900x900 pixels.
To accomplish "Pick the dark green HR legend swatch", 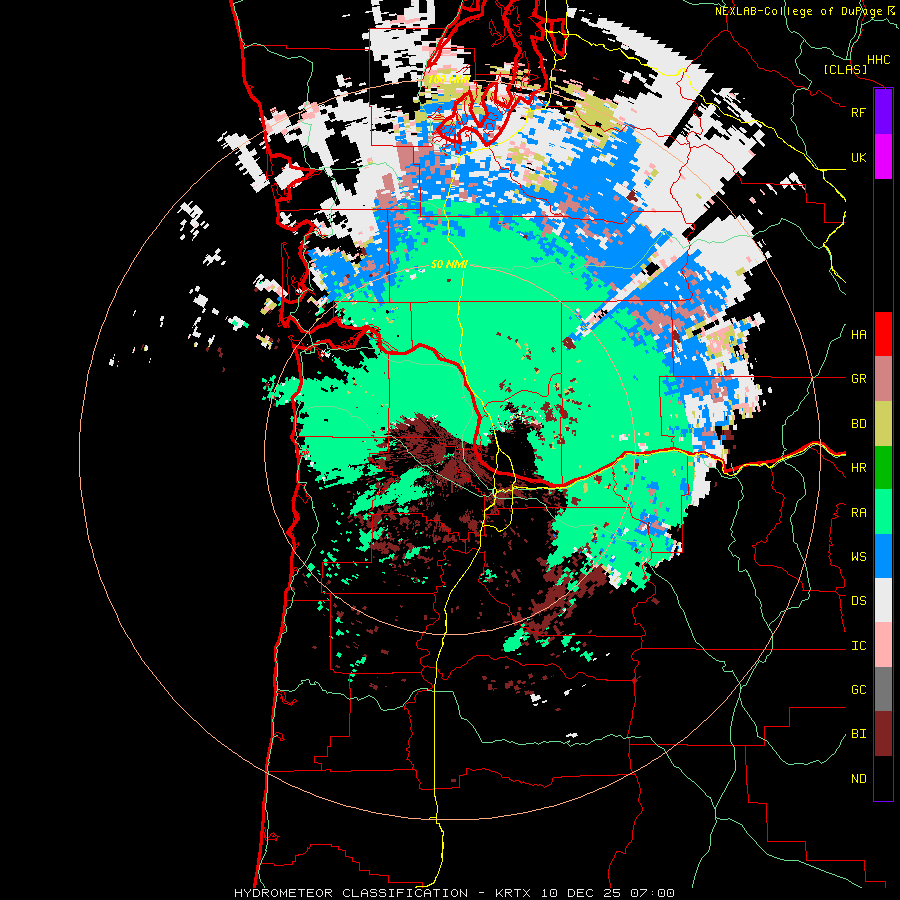I will tap(883, 467).
